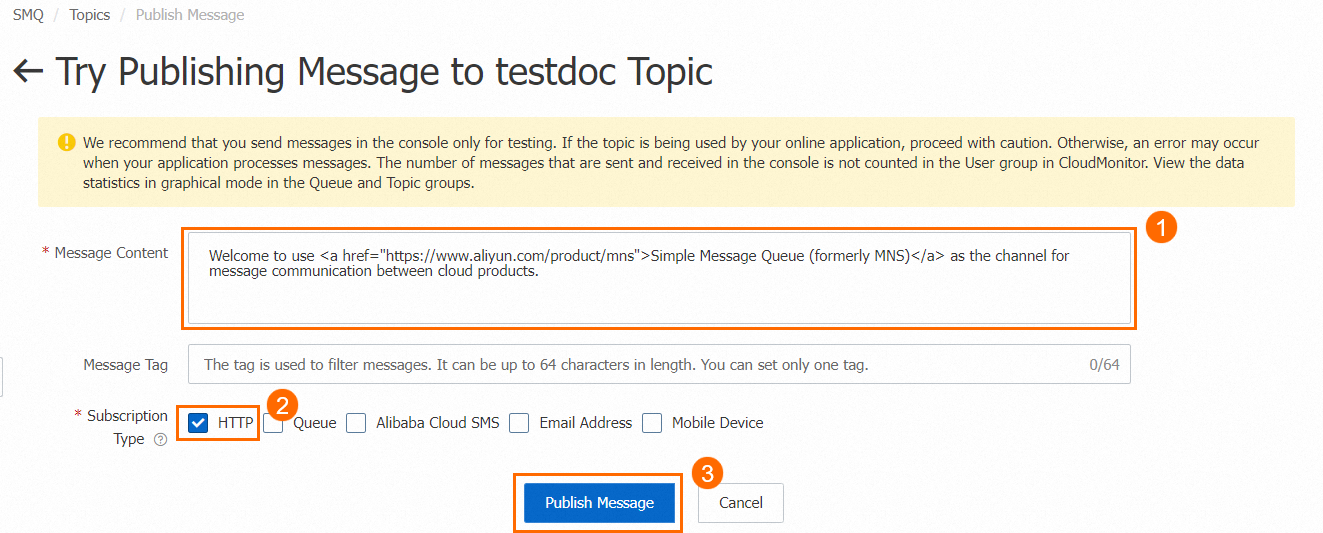Check the Mobile Device option
The image size is (1323, 533).
point(652,423)
